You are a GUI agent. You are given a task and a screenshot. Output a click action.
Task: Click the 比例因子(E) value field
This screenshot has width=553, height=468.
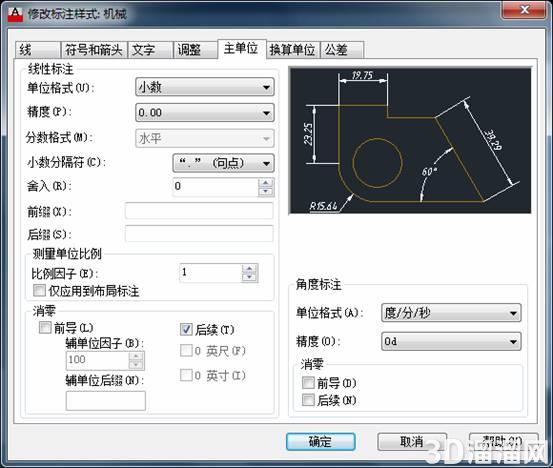[211, 273]
